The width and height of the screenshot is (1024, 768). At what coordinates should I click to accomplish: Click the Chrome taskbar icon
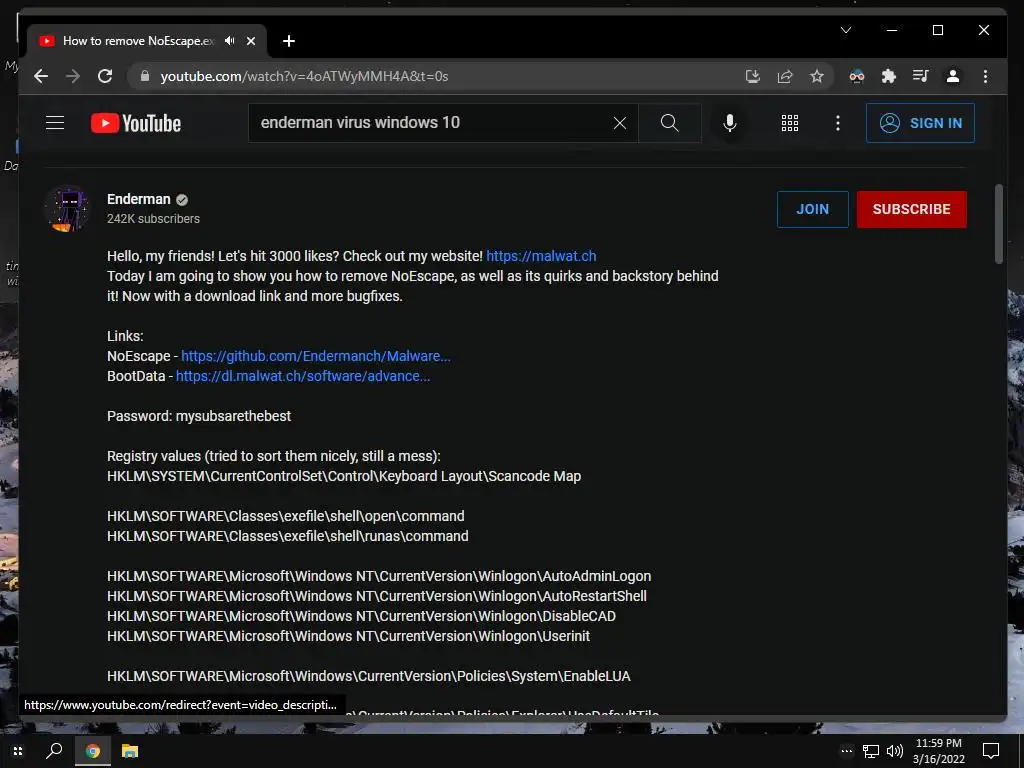pyautogui.click(x=93, y=751)
